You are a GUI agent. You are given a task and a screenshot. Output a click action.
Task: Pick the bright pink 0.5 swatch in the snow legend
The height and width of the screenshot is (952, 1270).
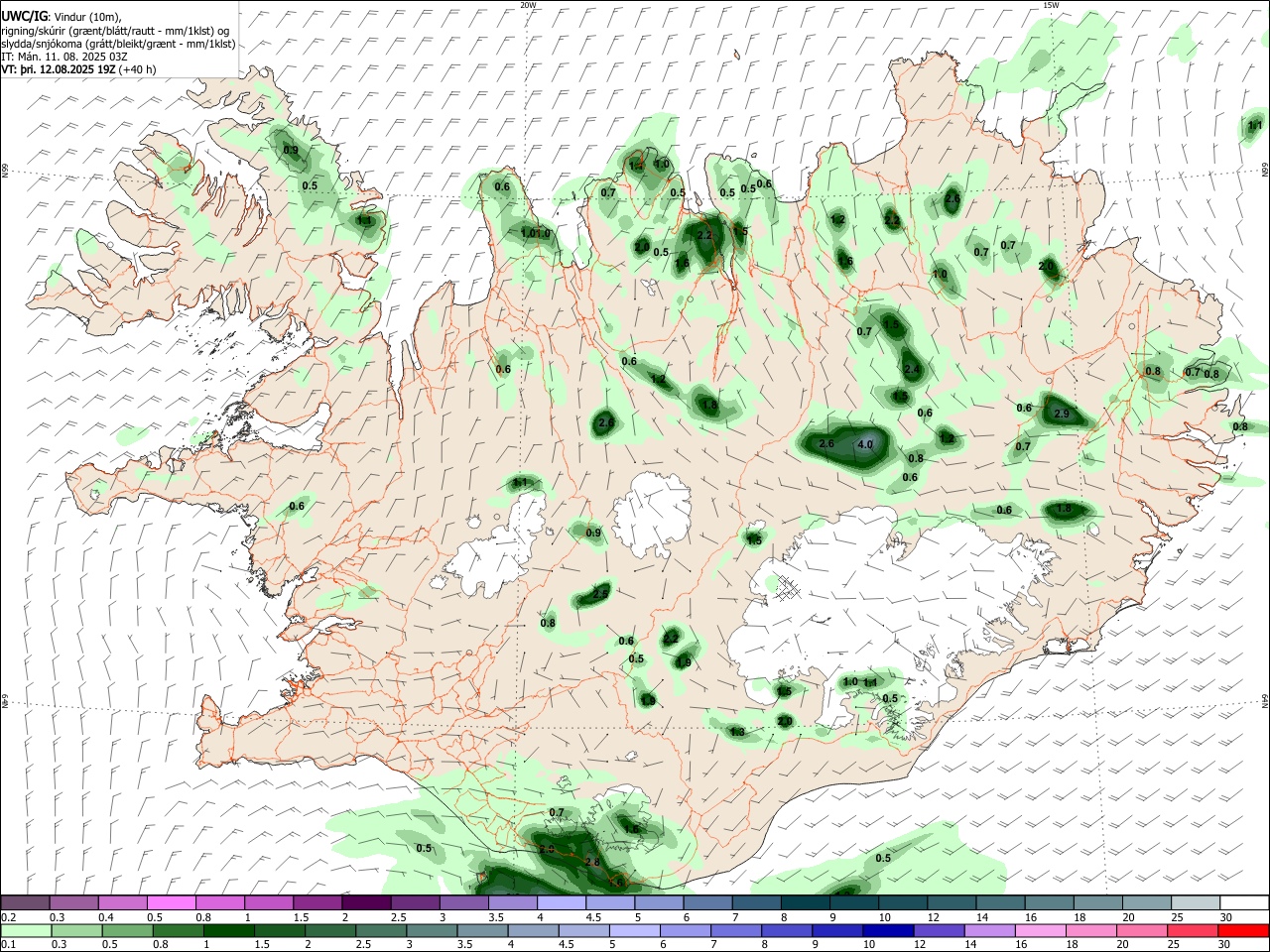pos(171,902)
